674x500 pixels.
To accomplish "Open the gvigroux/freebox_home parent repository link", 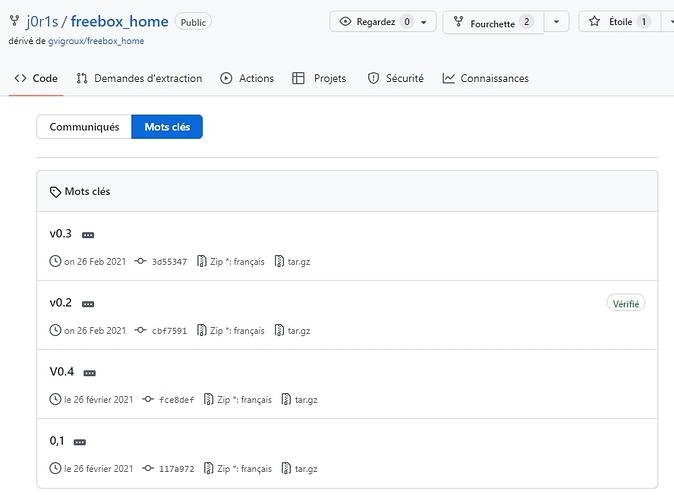I will 96,41.
